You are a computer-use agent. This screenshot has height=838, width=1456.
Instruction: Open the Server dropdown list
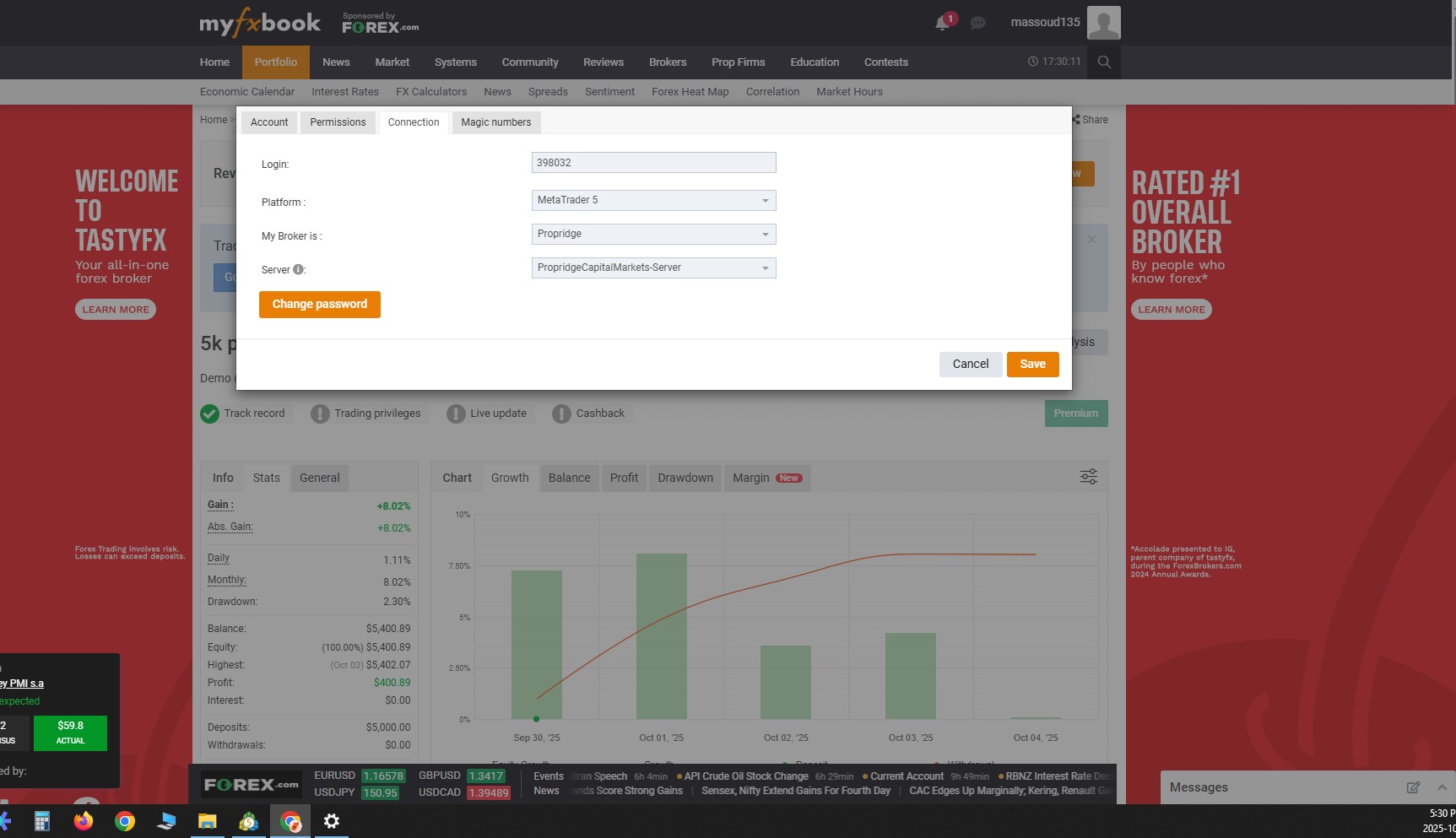pyautogui.click(x=653, y=268)
